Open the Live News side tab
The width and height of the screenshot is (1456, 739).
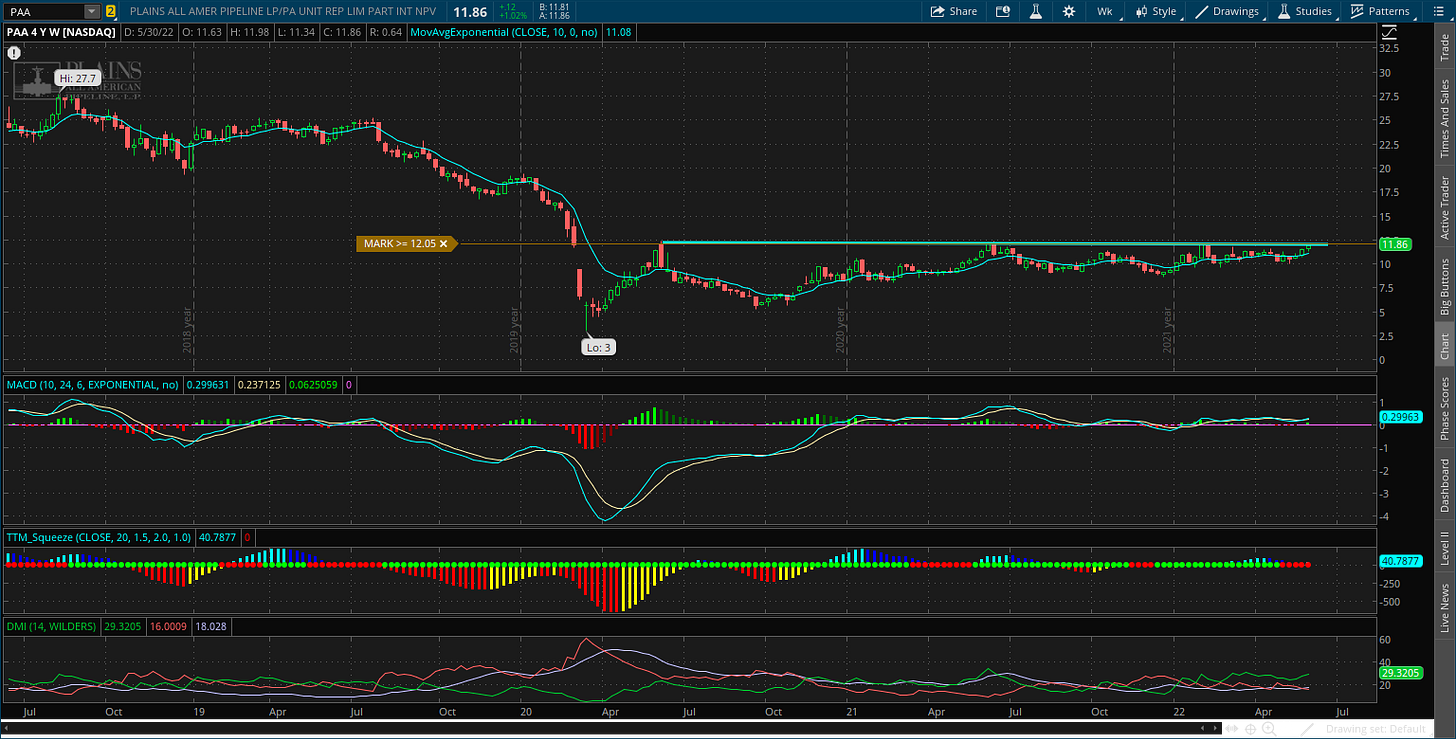1444,608
